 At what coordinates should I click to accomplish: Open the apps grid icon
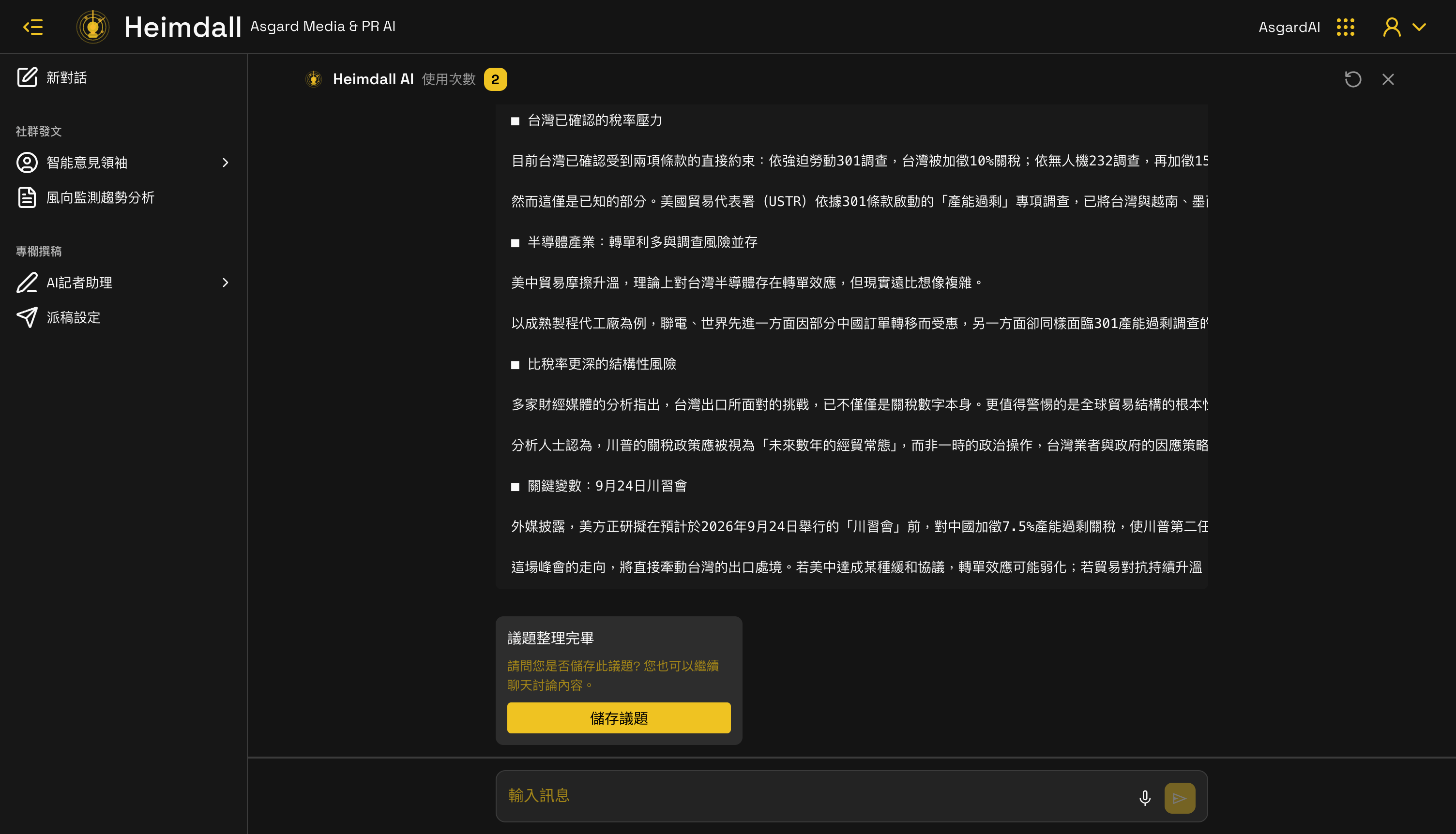pos(1346,27)
